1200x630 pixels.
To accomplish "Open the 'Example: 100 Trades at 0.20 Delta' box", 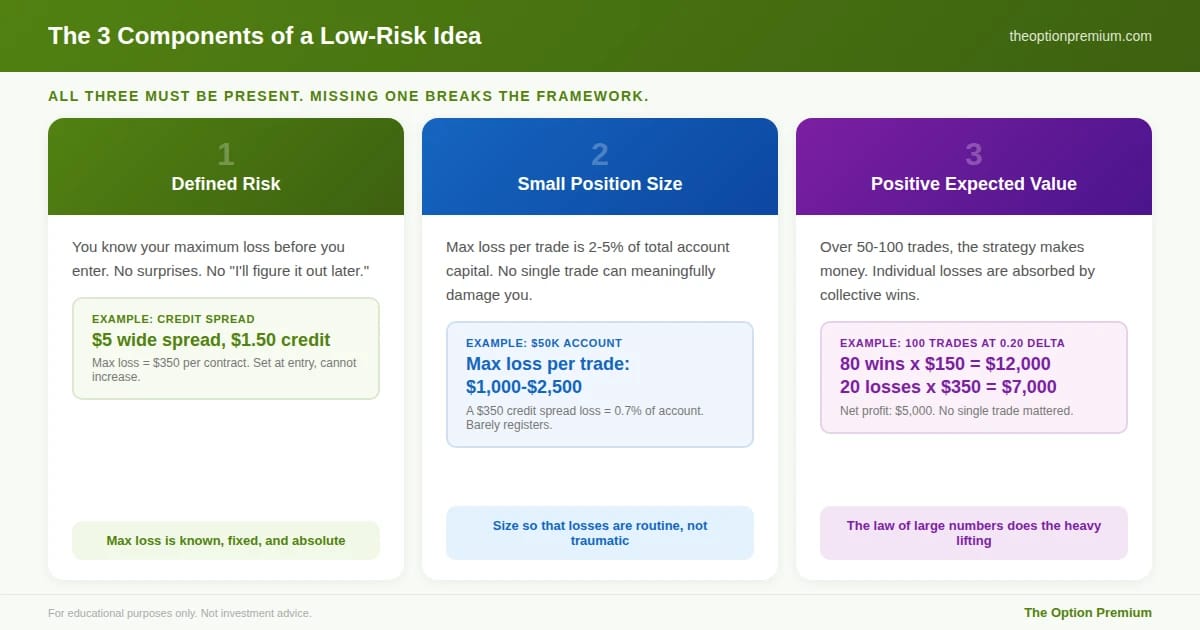I will pos(974,377).
